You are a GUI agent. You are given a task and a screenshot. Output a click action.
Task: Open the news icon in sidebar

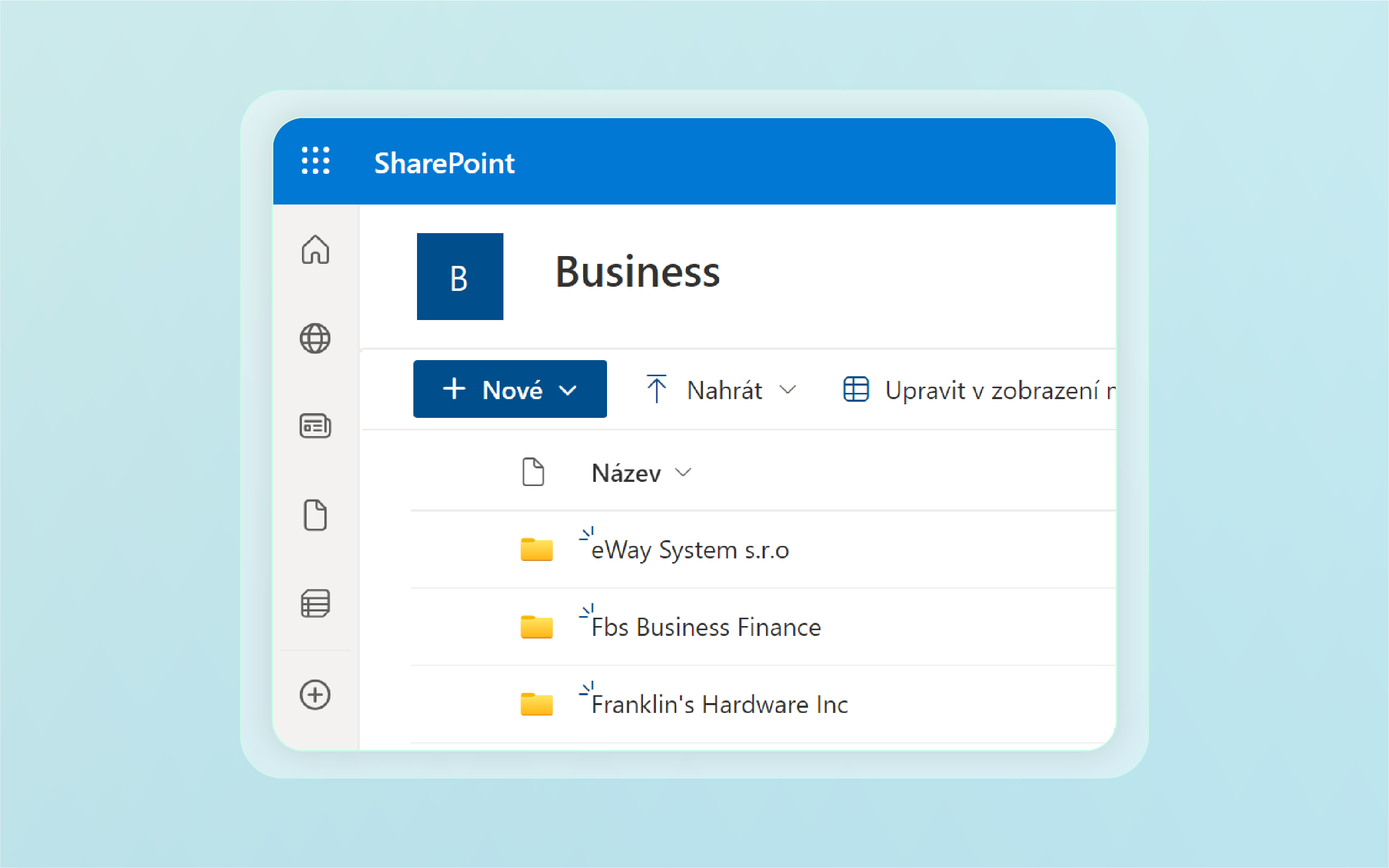315,426
